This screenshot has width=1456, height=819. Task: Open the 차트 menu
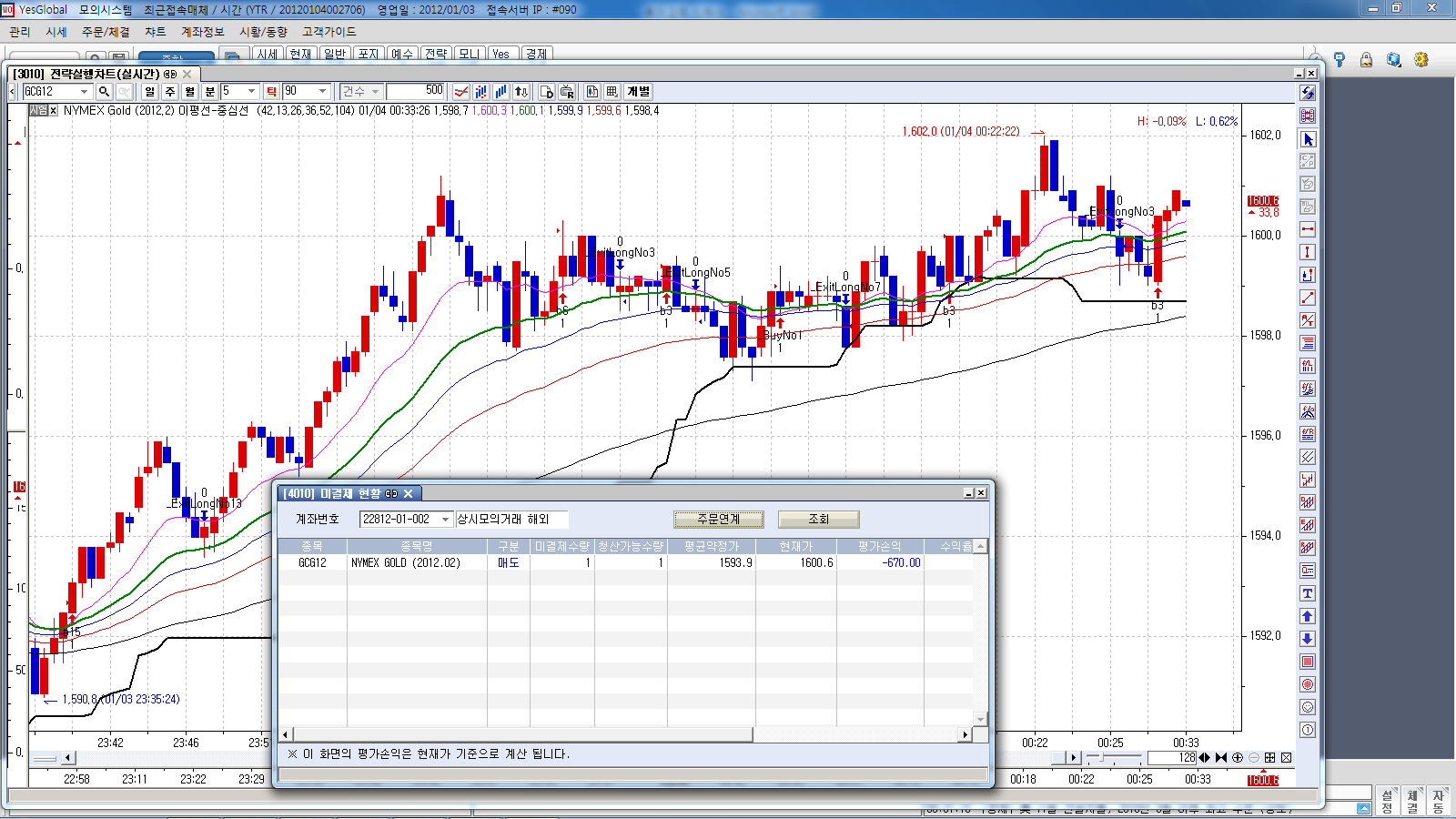[x=156, y=32]
